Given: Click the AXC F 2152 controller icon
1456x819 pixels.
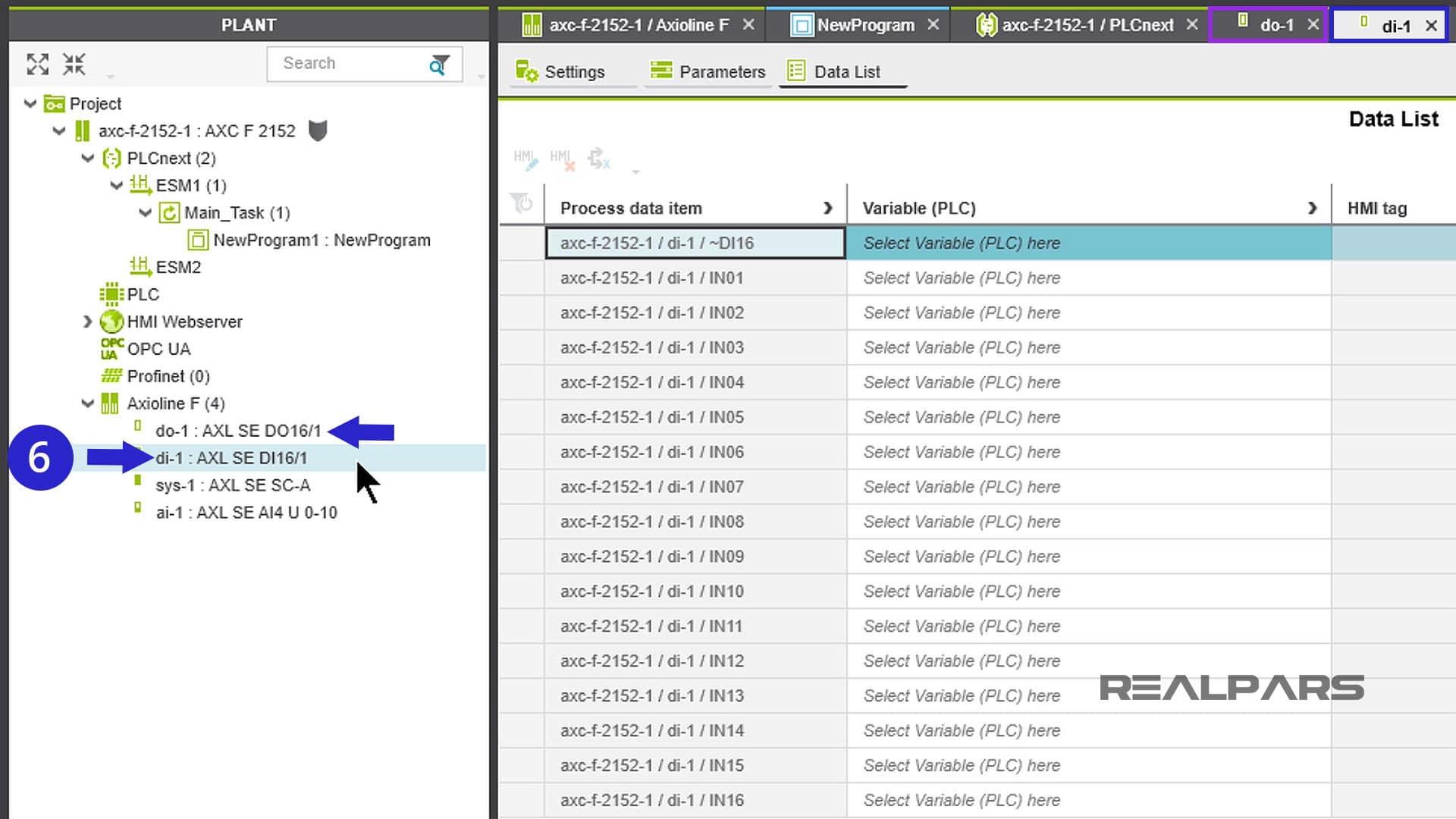Looking at the screenshot, I should [82, 131].
